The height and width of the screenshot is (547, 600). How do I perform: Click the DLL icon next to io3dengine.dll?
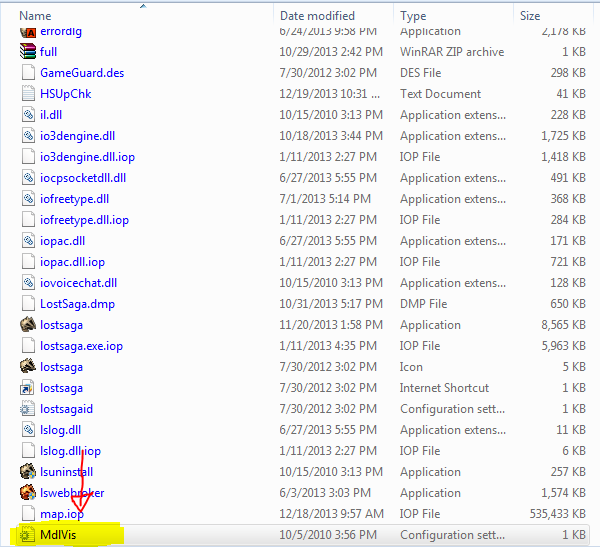(x=28, y=136)
